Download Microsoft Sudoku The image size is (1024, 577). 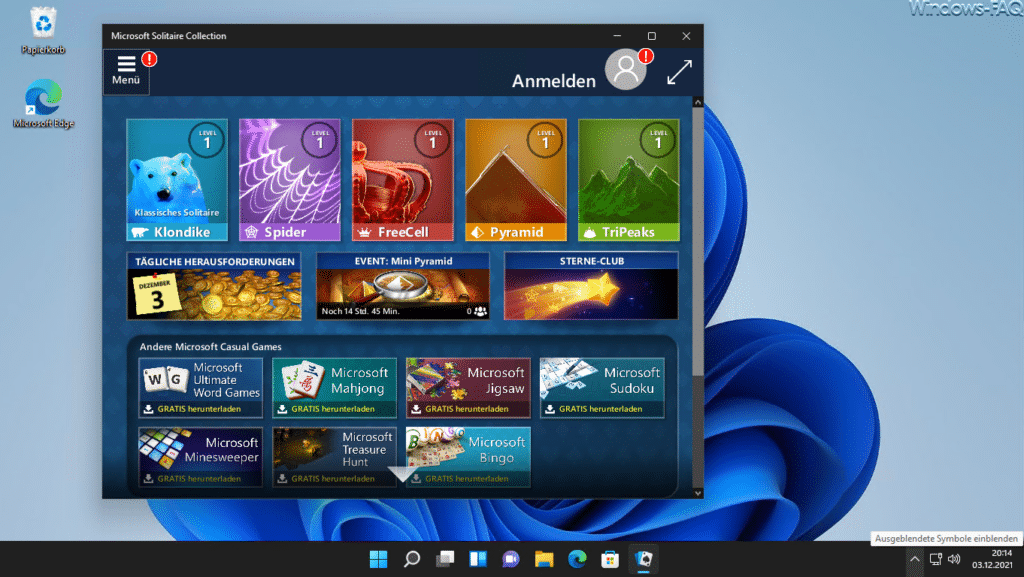click(x=602, y=388)
